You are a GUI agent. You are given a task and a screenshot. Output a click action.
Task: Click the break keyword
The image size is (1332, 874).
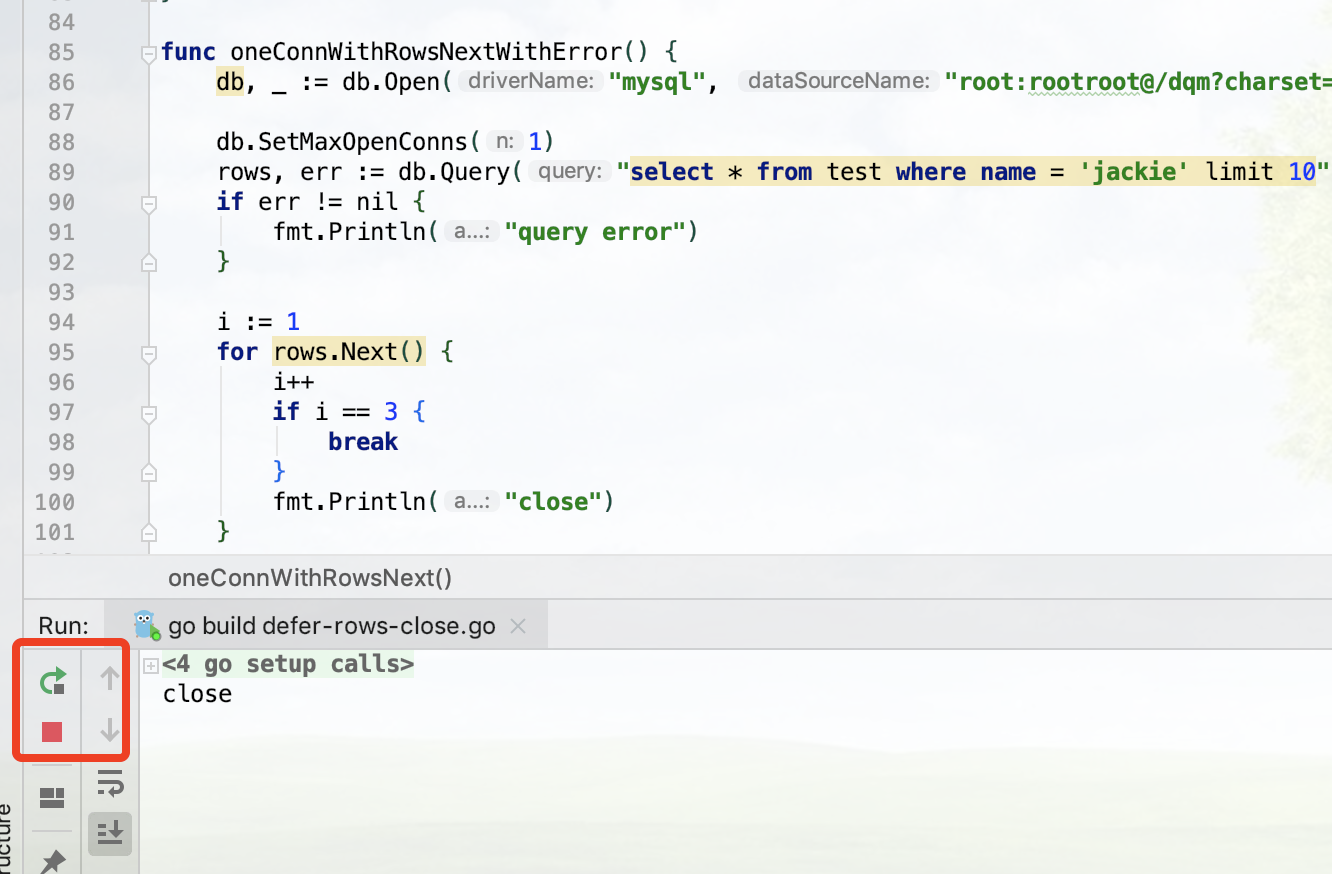click(x=363, y=442)
